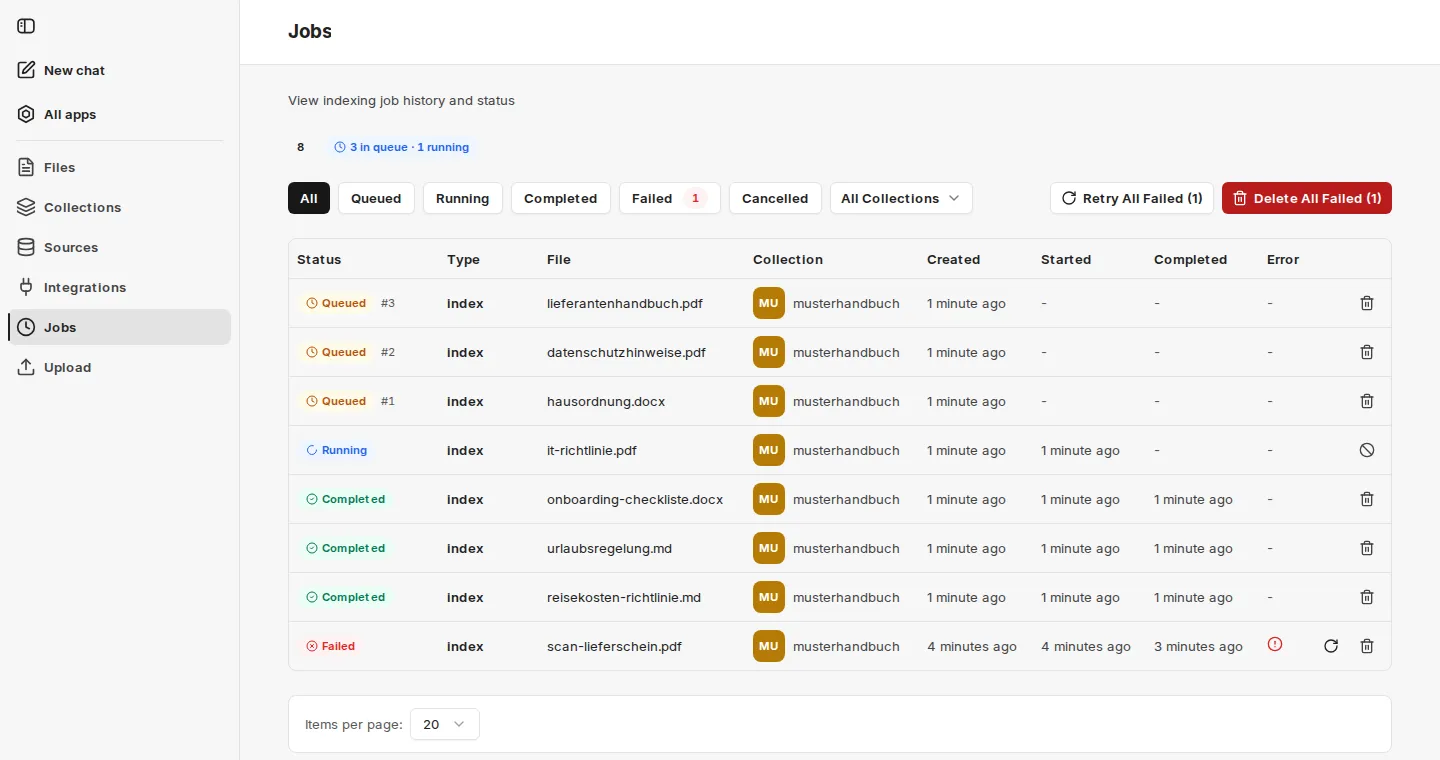
Task: Open the All Collections filter dropdown
Action: point(901,198)
